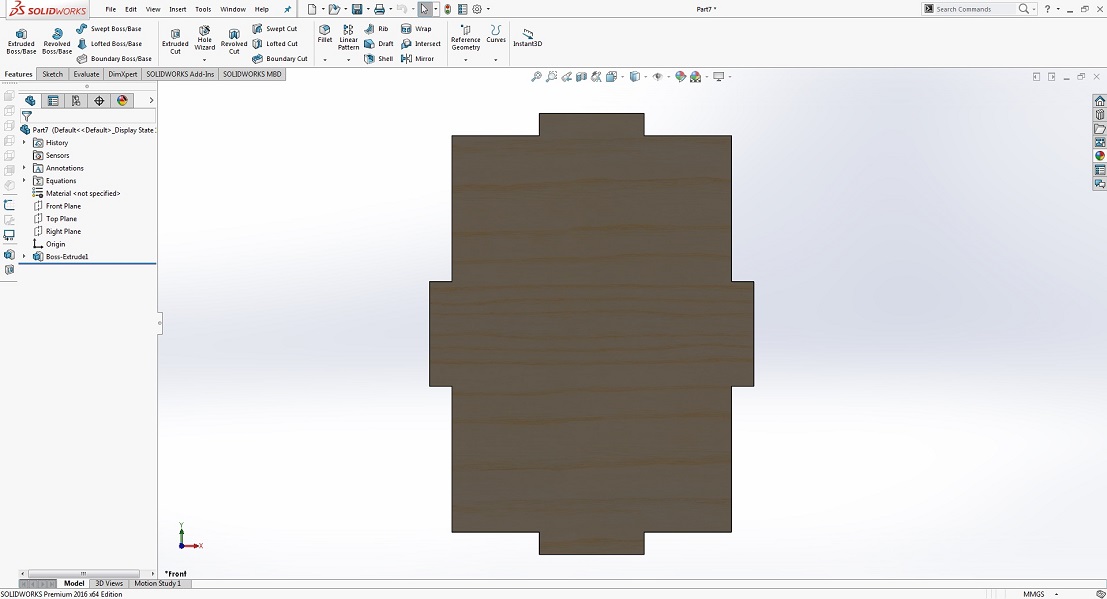This screenshot has height=599, width=1107.
Task: Click the feature tree filter field
Action: (88, 116)
